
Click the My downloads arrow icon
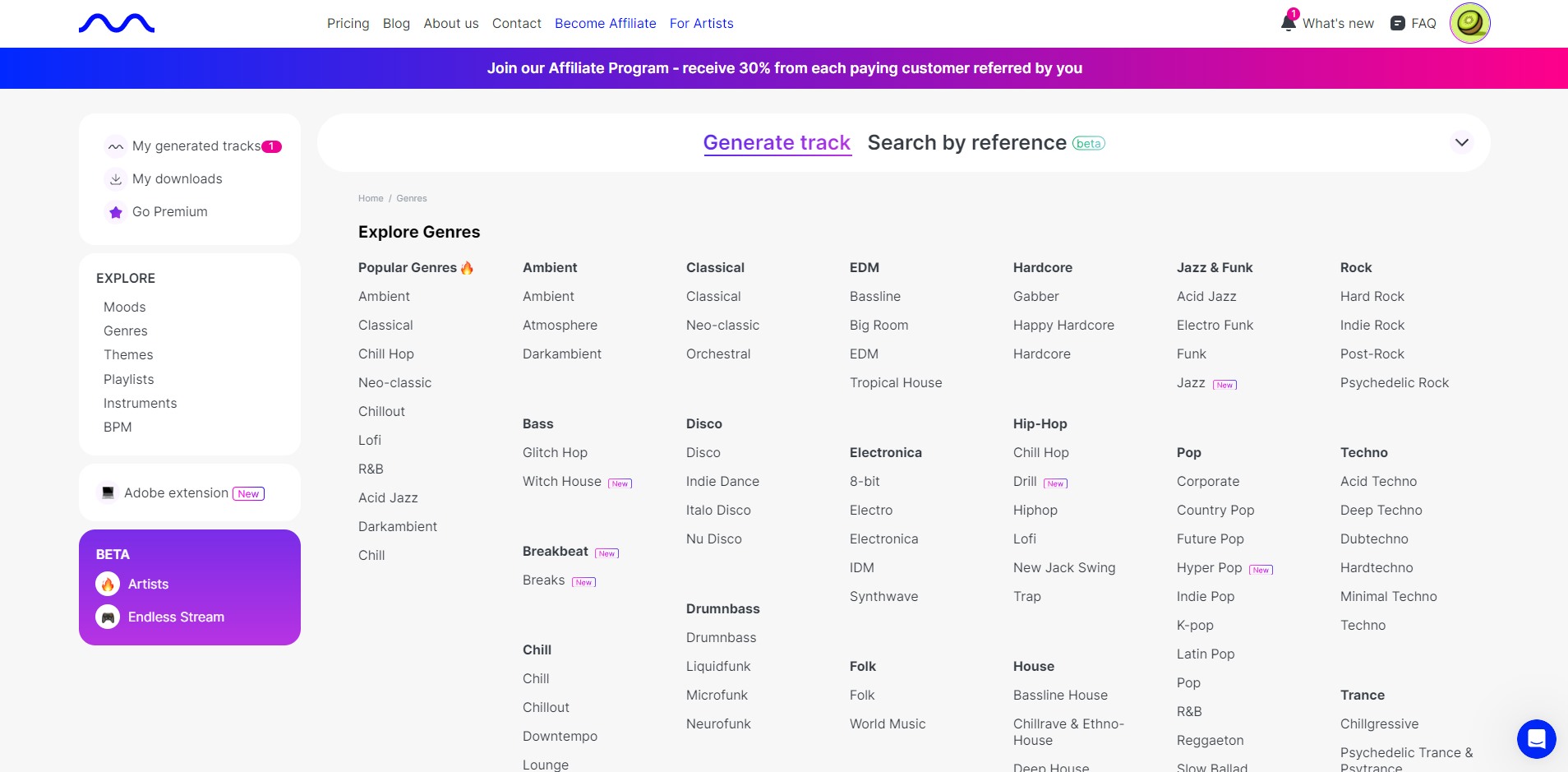(x=116, y=179)
